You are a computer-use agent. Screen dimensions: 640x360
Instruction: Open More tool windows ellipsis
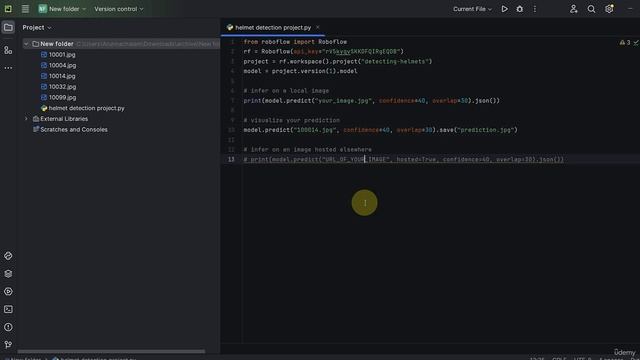(8, 68)
